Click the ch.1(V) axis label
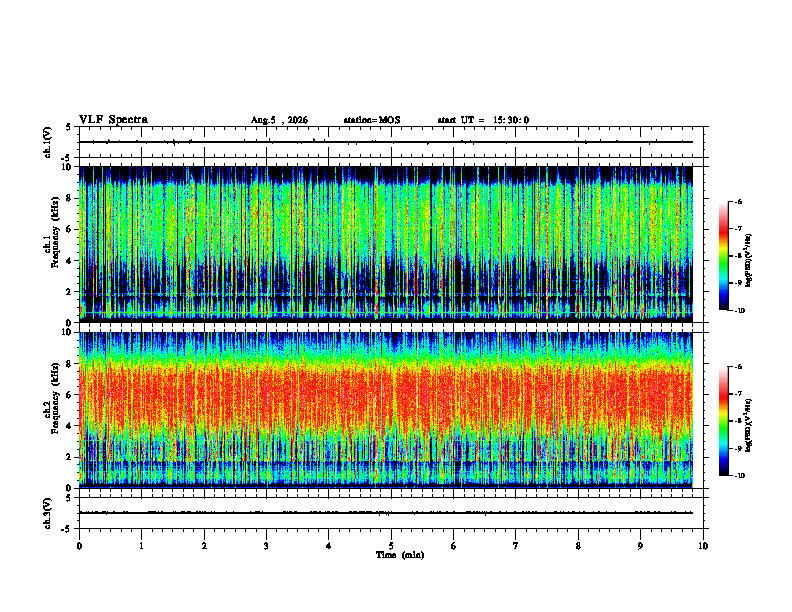792x612 pixels. (48, 142)
